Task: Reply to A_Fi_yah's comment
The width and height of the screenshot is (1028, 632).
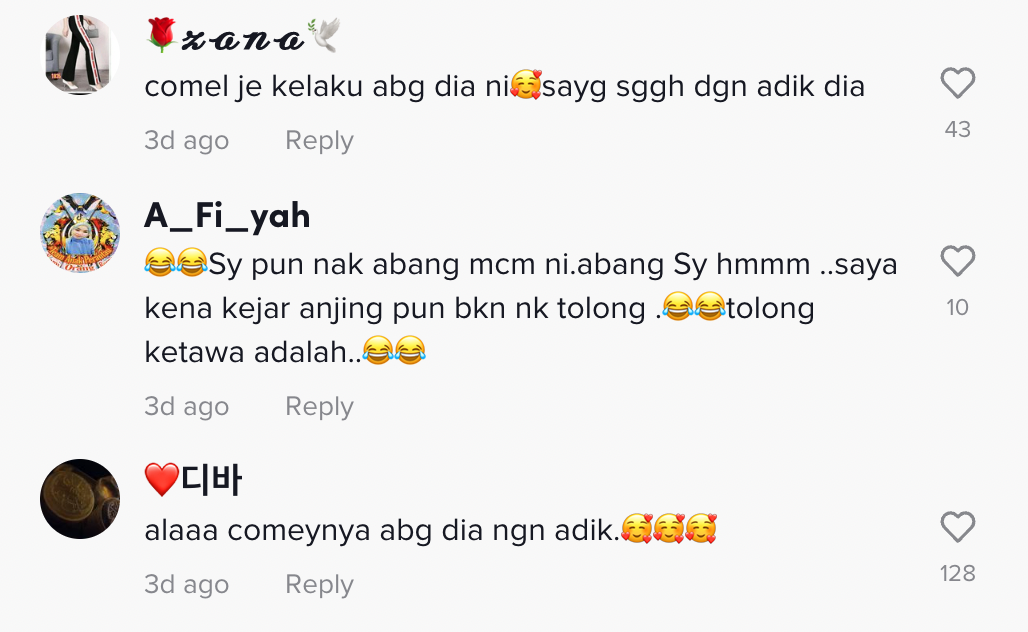Action: (319, 406)
